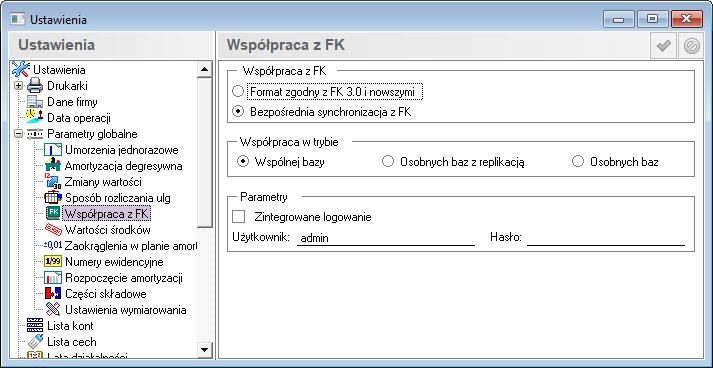Image resolution: width=713 pixels, height=368 pixels.
Task: Select Zaokrąglenia w planie amort item
Action: pos(131,246)
